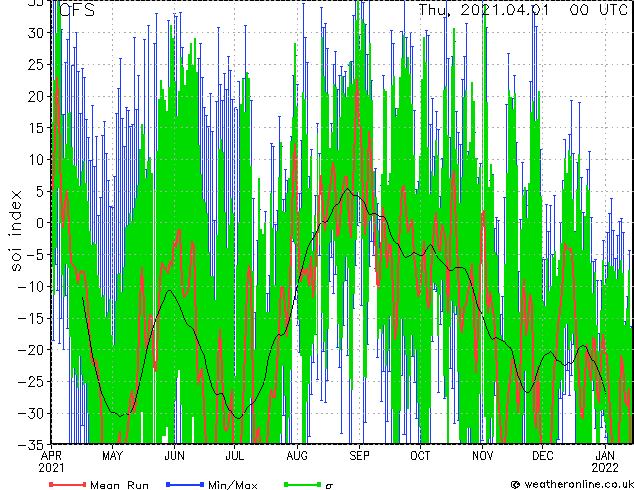Click the '-35' y-axis tick value
Viewport: 634px width, 490px height.
click(x=31, y=445)
